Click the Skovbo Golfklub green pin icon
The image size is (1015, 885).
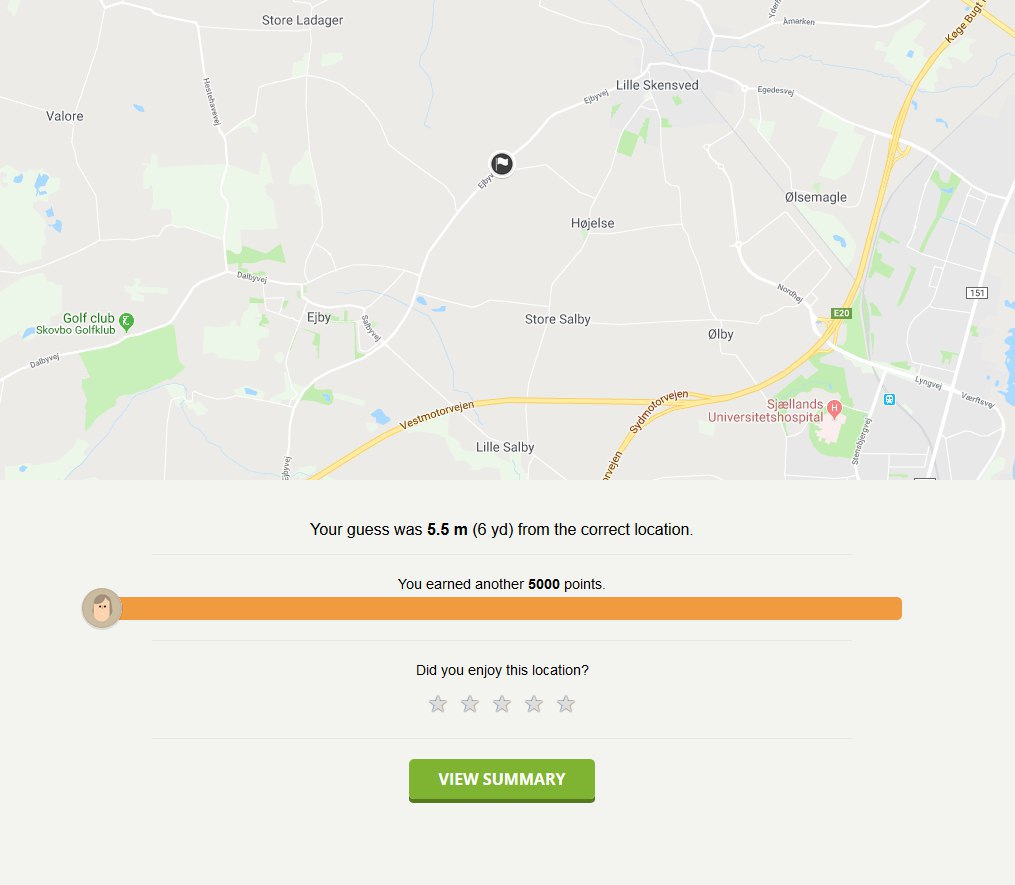point(127,322)
